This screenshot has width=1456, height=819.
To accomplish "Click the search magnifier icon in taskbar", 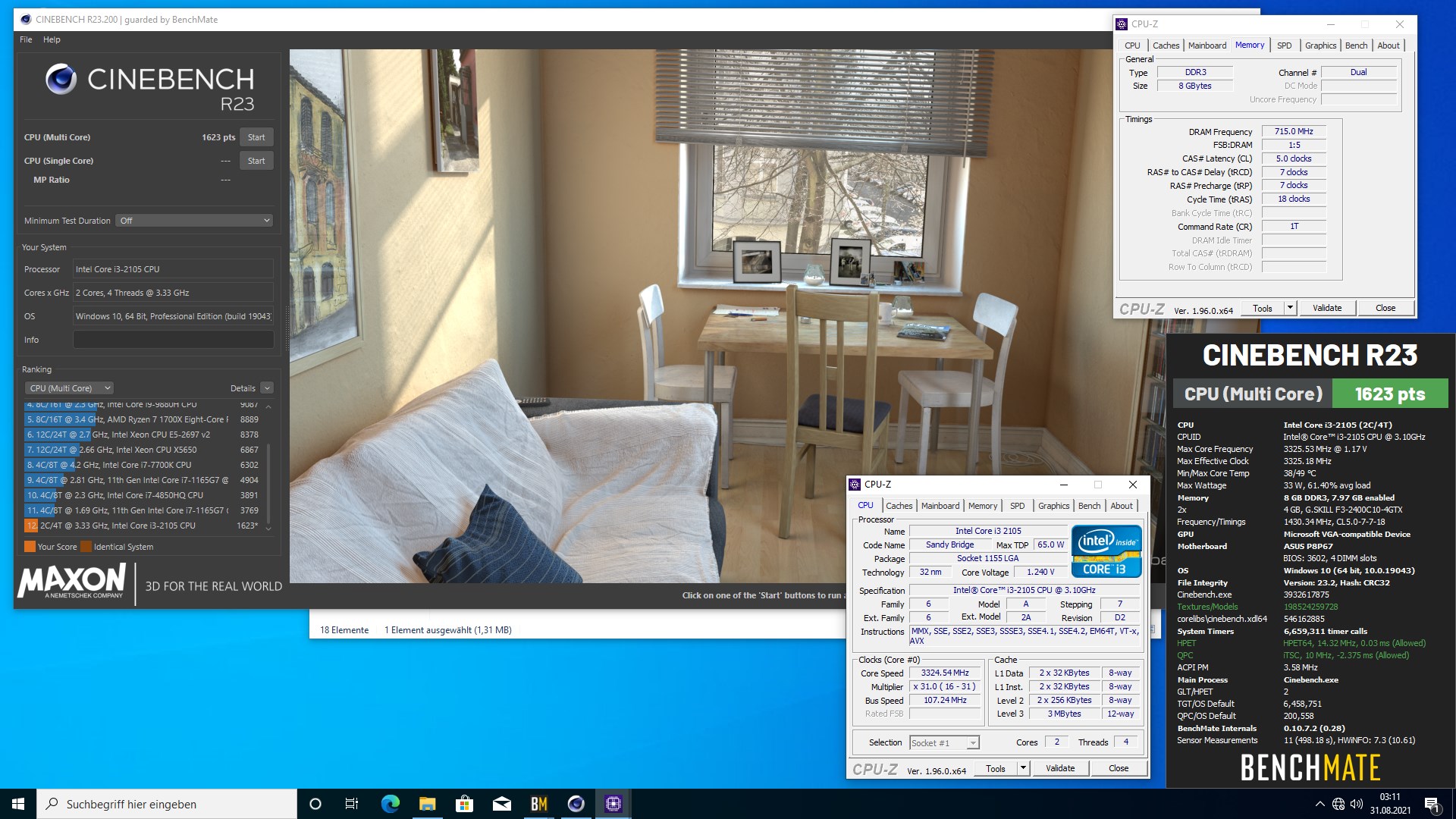I will 52,804.
